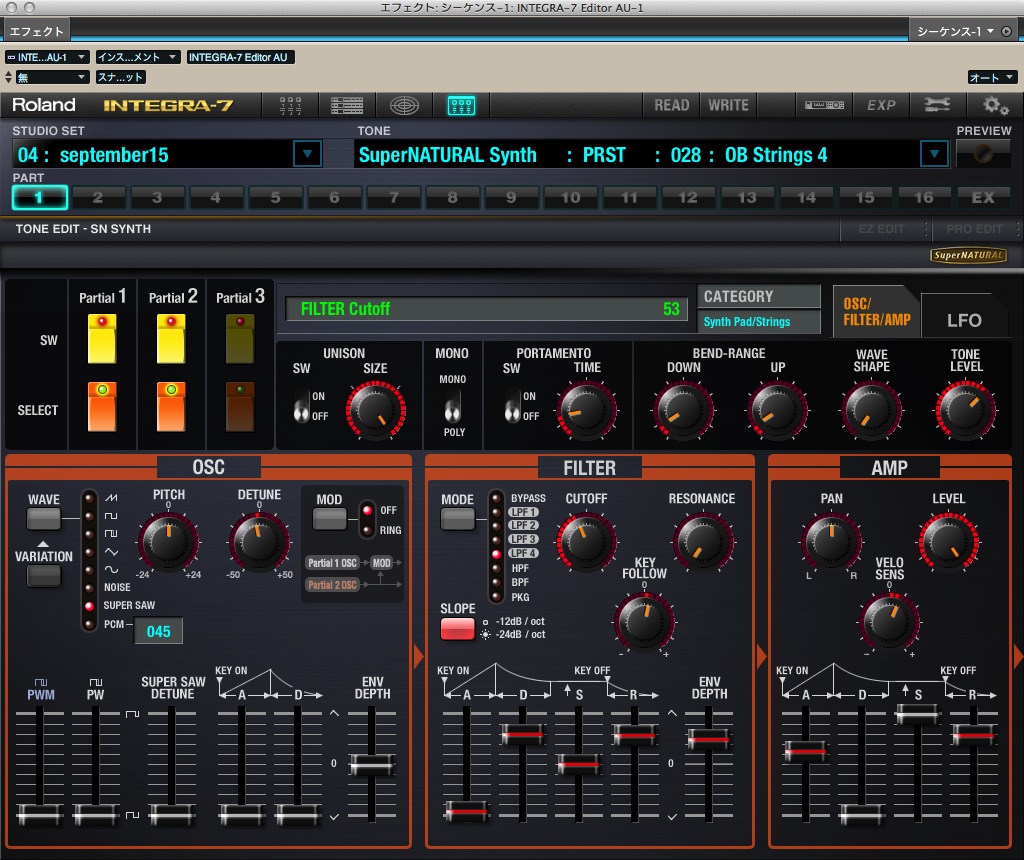1024x860 pixels.
Task: Toggle Partial 3 SW switch
Action: click(x=240, y=339)
